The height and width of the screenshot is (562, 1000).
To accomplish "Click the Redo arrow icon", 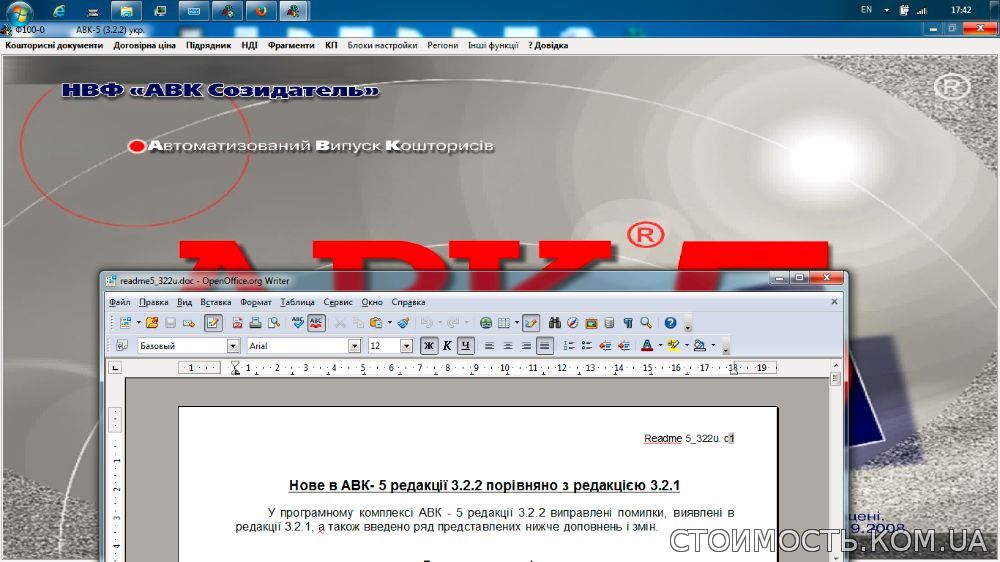I will coord(453,323).
